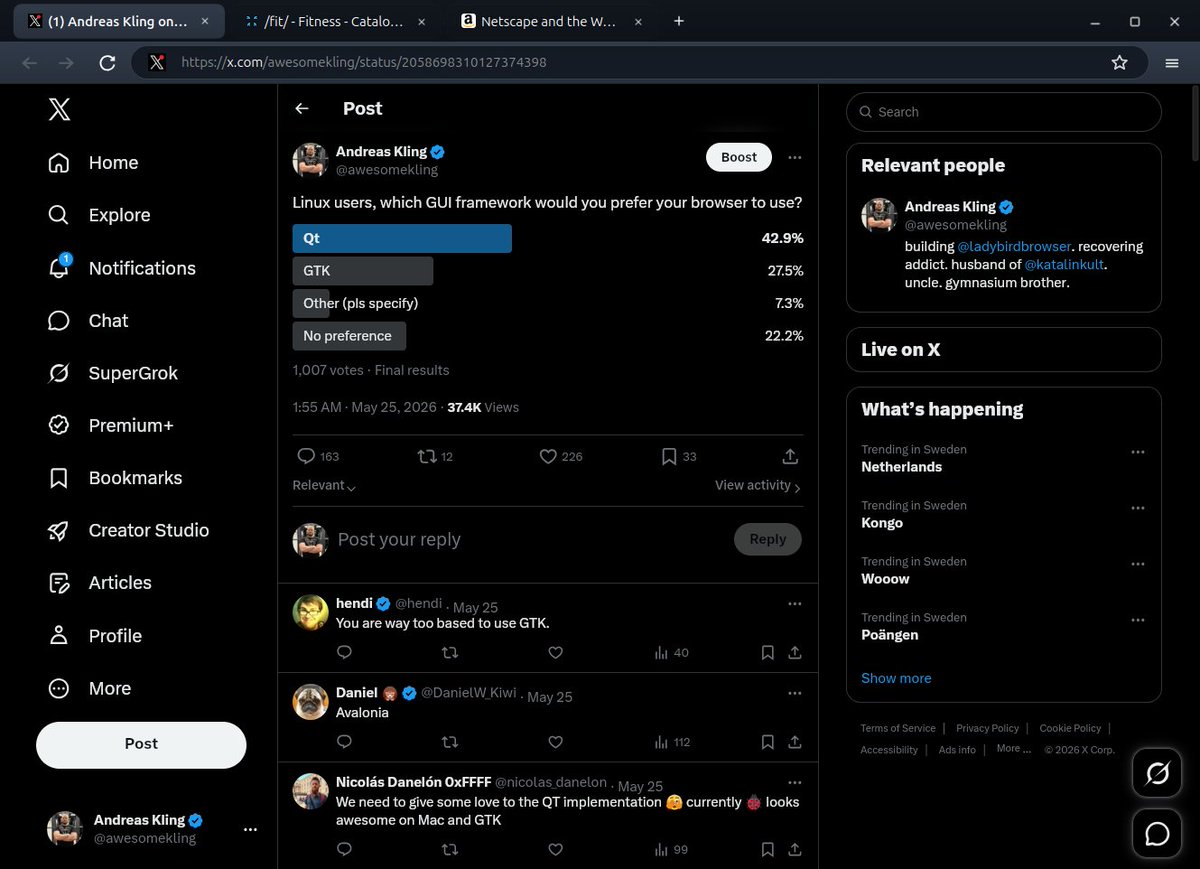Reply to hendi's comment

point(344,653)
